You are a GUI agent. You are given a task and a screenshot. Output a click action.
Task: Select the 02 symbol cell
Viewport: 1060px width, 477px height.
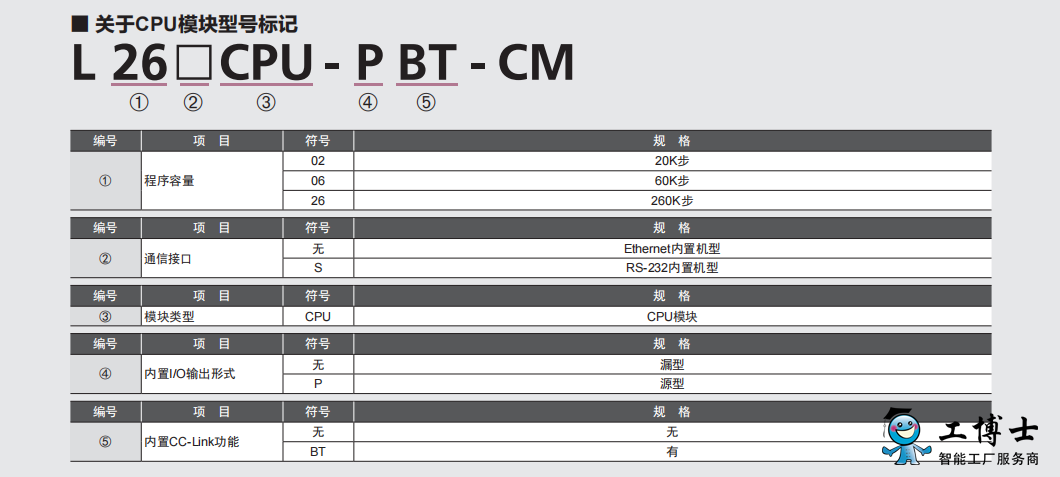point(318,161)
